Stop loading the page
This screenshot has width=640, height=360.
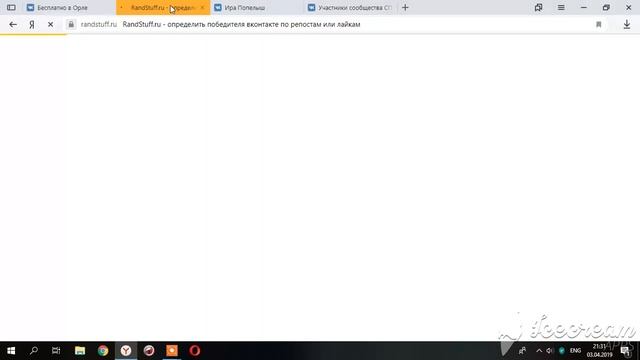[x=50, y=24]
